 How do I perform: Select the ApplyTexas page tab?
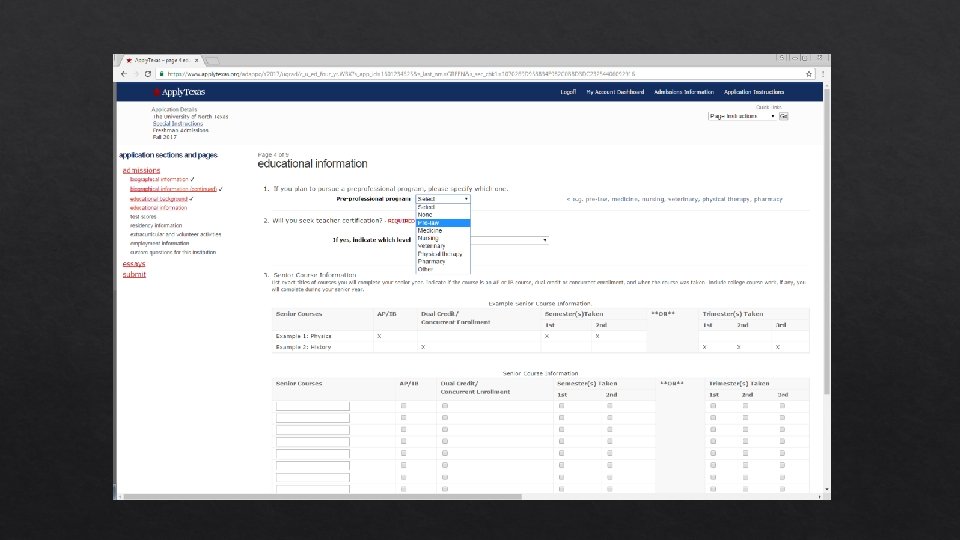point(161,60)
